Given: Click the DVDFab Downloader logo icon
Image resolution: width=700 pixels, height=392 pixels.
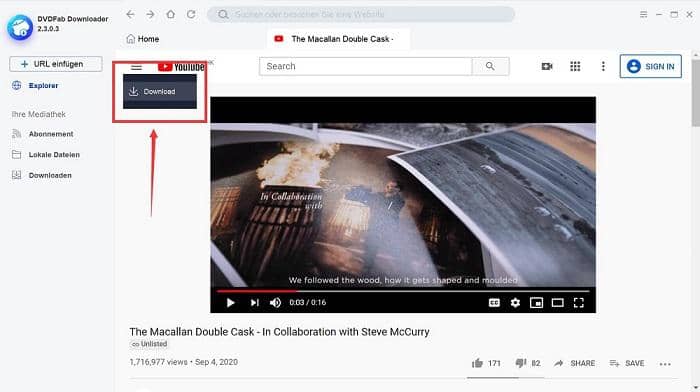Looking at the screenshot, I should pos(20,27).
